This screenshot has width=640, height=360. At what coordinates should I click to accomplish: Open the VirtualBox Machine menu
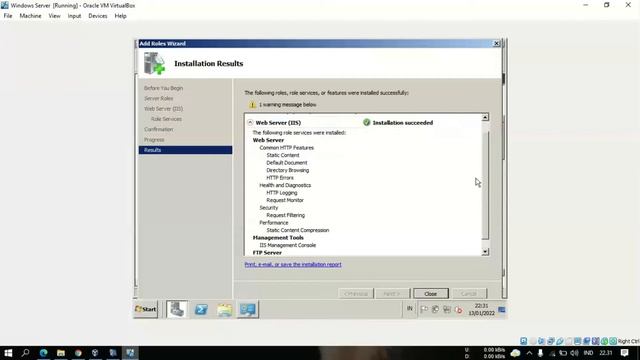pyautogui.click(x=30, y=16)
